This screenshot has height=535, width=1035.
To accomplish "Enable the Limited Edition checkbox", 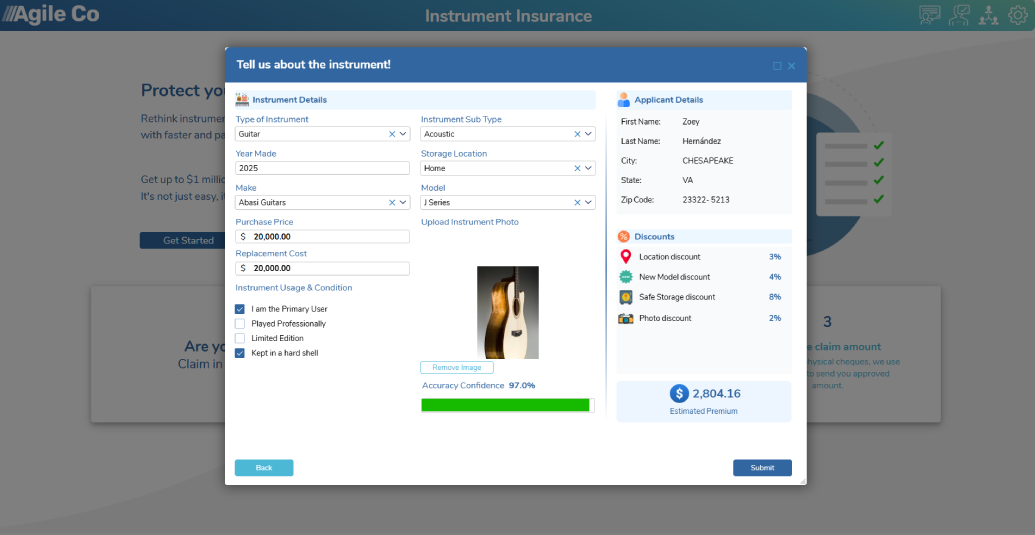I will [240, 338].
